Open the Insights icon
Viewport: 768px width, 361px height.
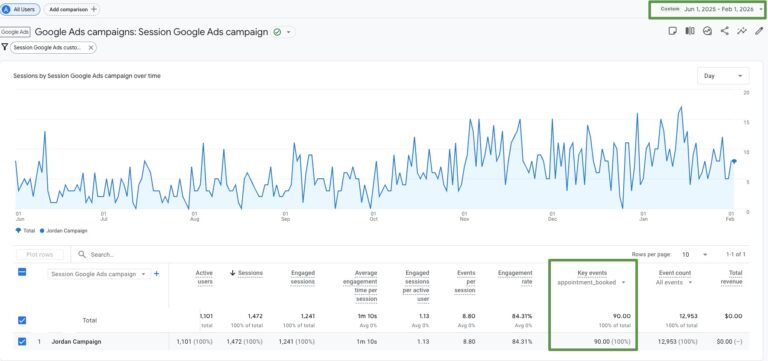(x=707, y=31)
